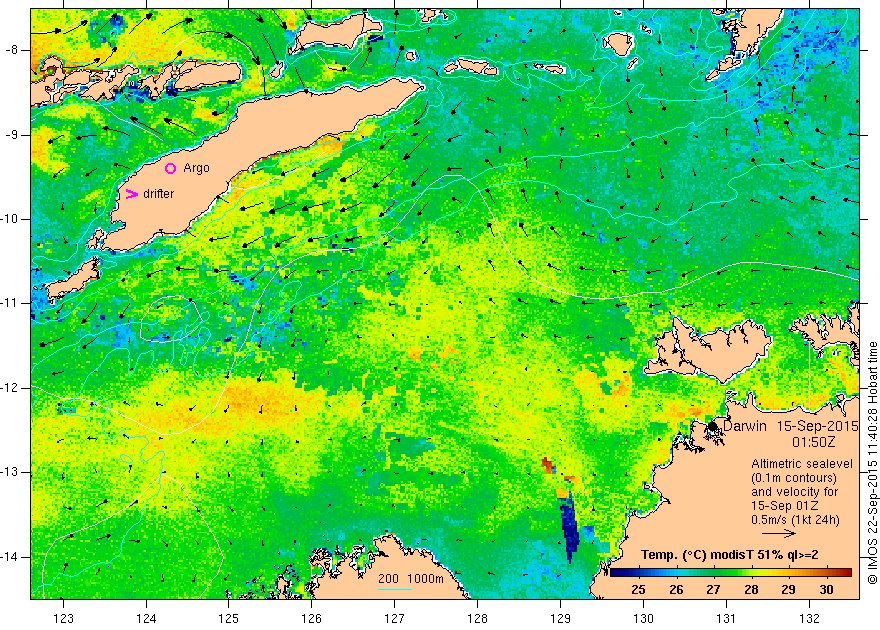Click the time '01:50Z' text
The height and width of the screenshot is (630, 880).
point(814,442)
